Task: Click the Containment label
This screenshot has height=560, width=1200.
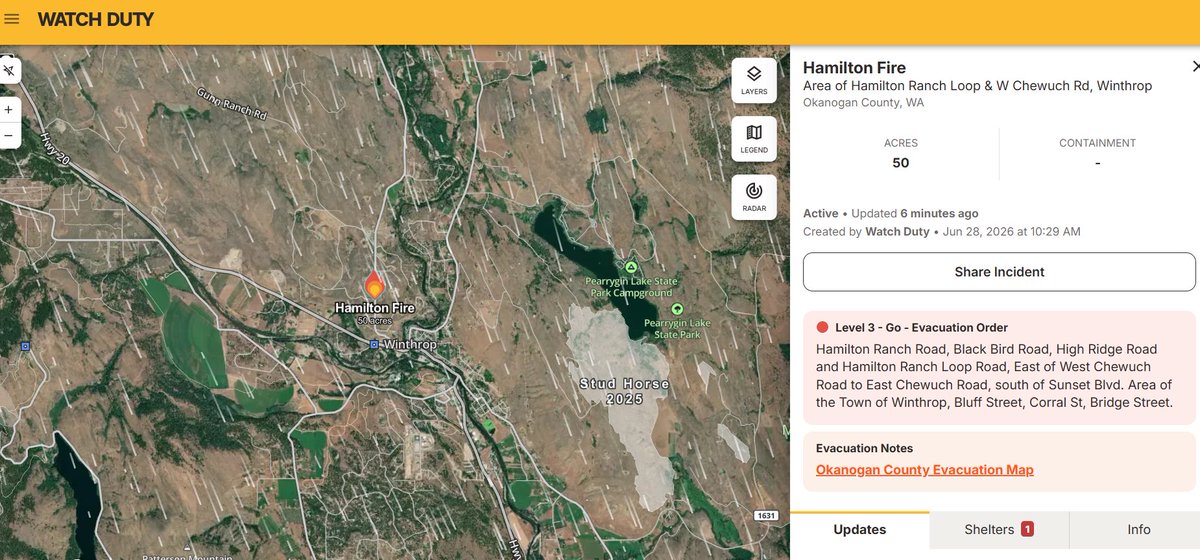Action: (1097, 143)
